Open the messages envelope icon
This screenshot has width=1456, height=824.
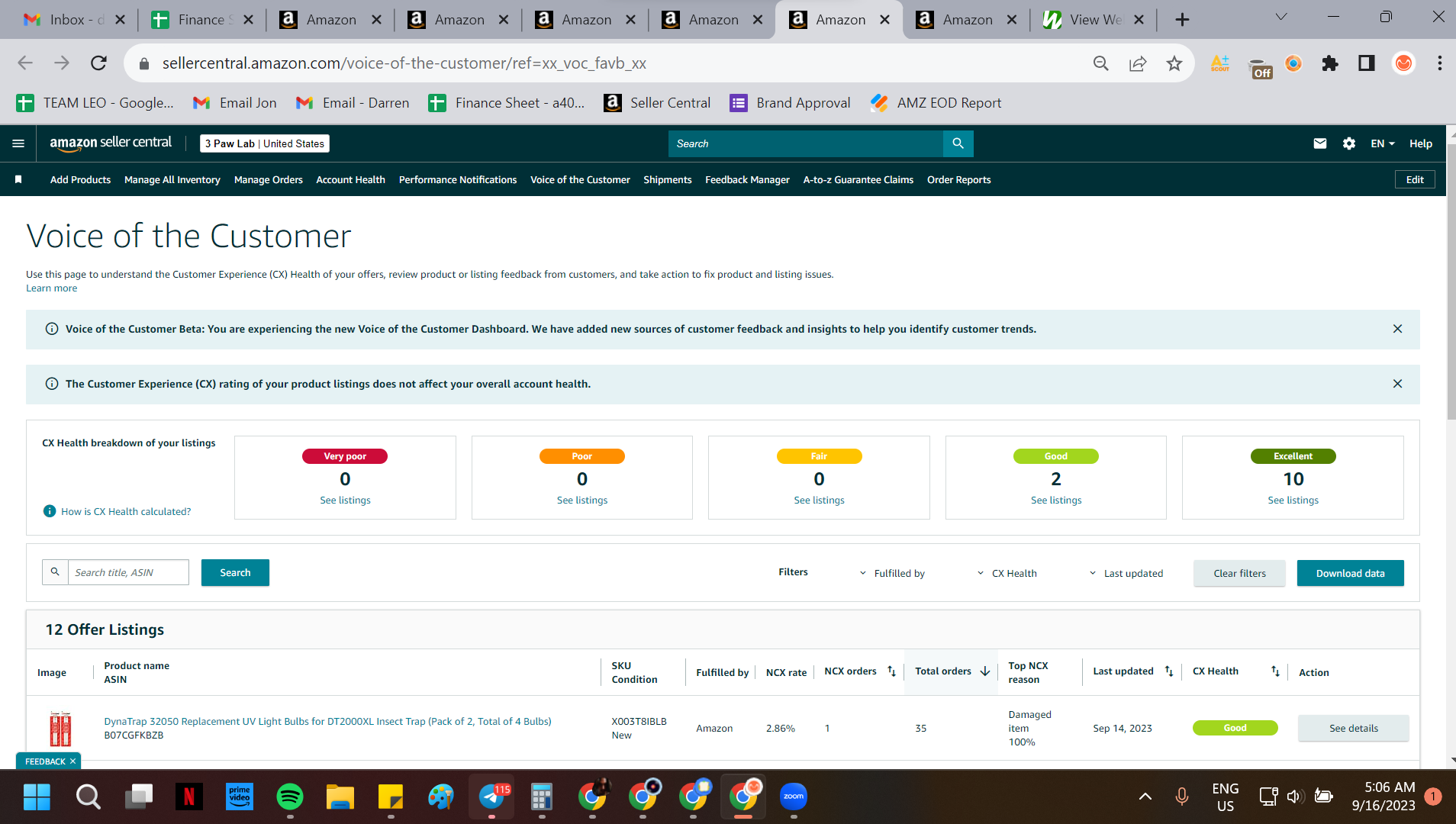click(1319, 143)
